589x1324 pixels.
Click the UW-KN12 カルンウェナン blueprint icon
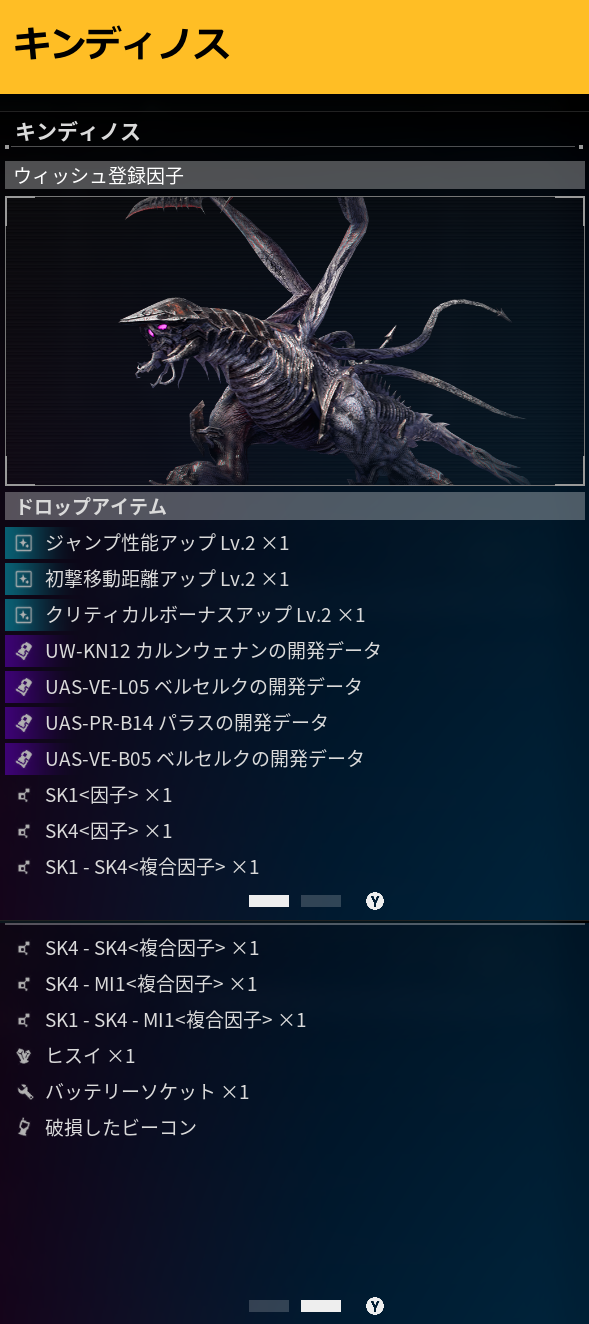point(24,651)
